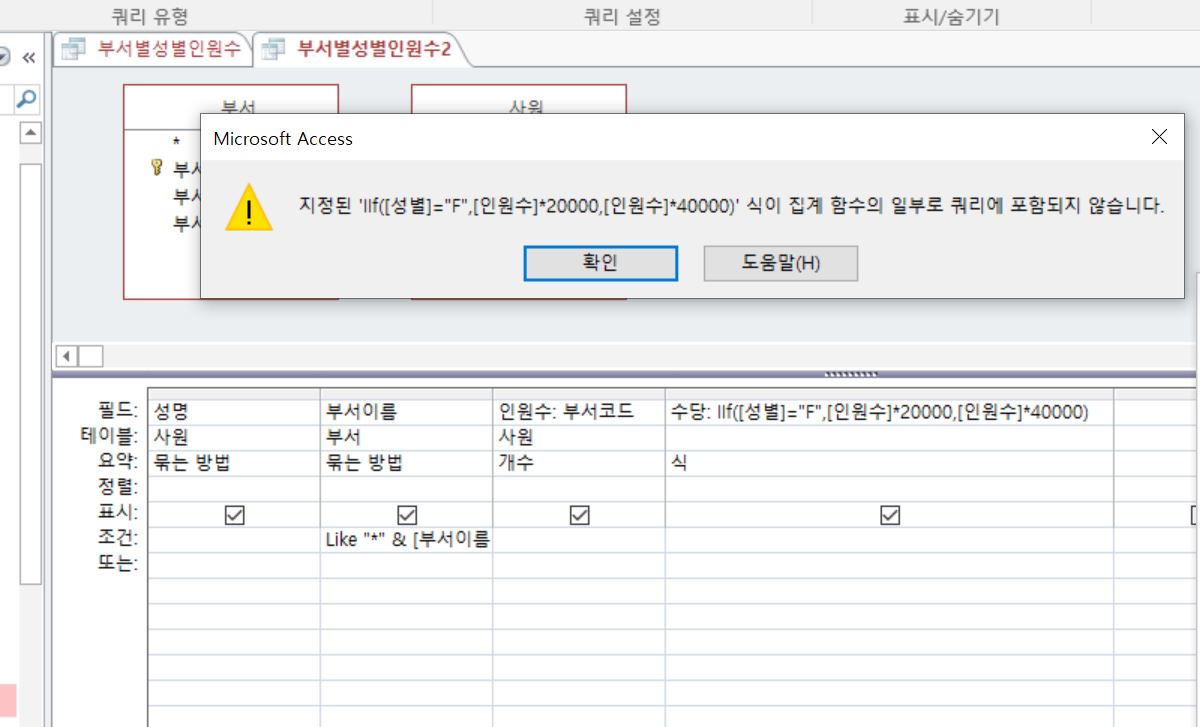Click the primary key icon in the 부서 table
This screenshot has width=1200, height=727.
tap(156, 167)
